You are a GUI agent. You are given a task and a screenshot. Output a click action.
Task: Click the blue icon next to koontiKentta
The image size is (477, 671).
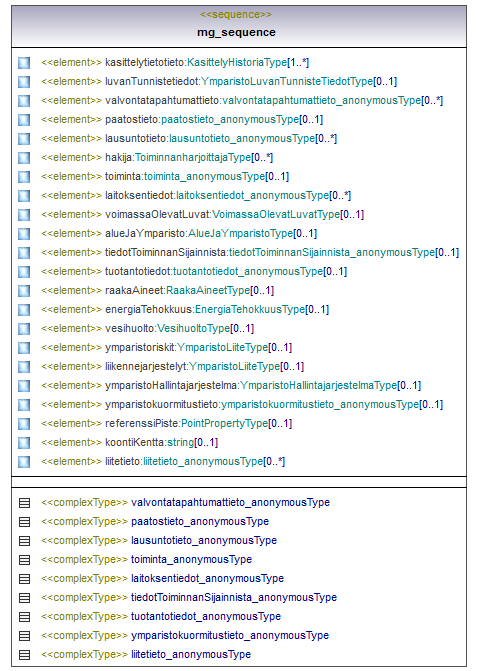pos(24,443)
